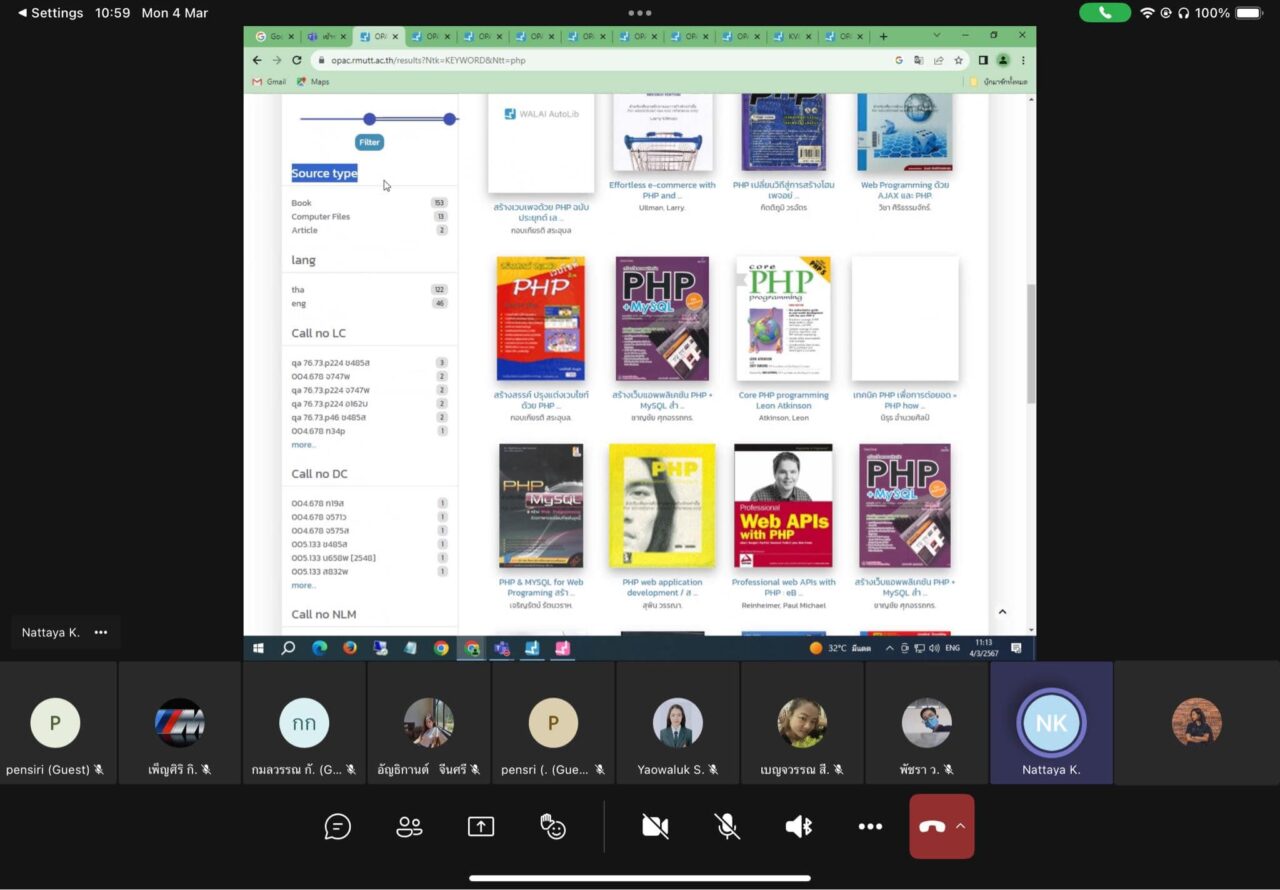Viewport: 1280px width, 890px height.
Task: Select Yaowaluk S. participant tile
Action: click(x=678, y=723)
